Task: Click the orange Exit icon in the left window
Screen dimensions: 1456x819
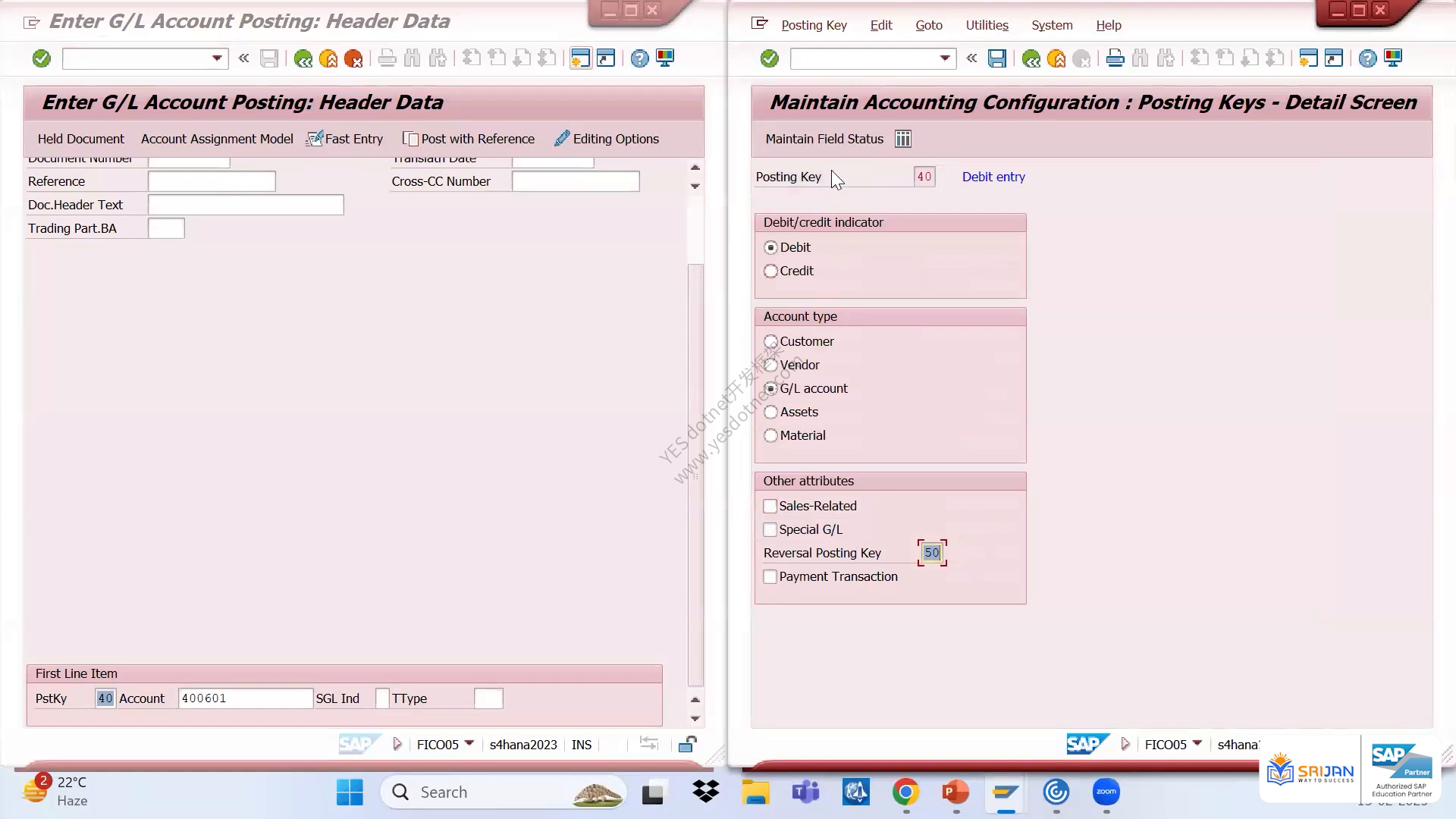Action: pos(328,58)
